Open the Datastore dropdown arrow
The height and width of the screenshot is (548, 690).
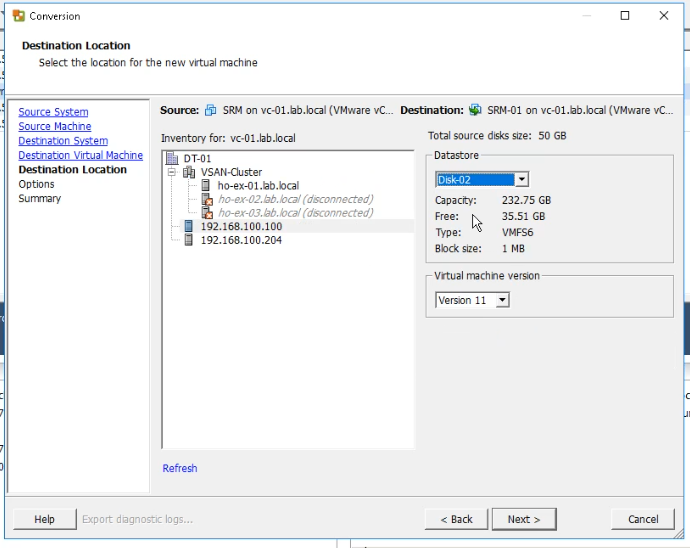(x=521, y=180)
